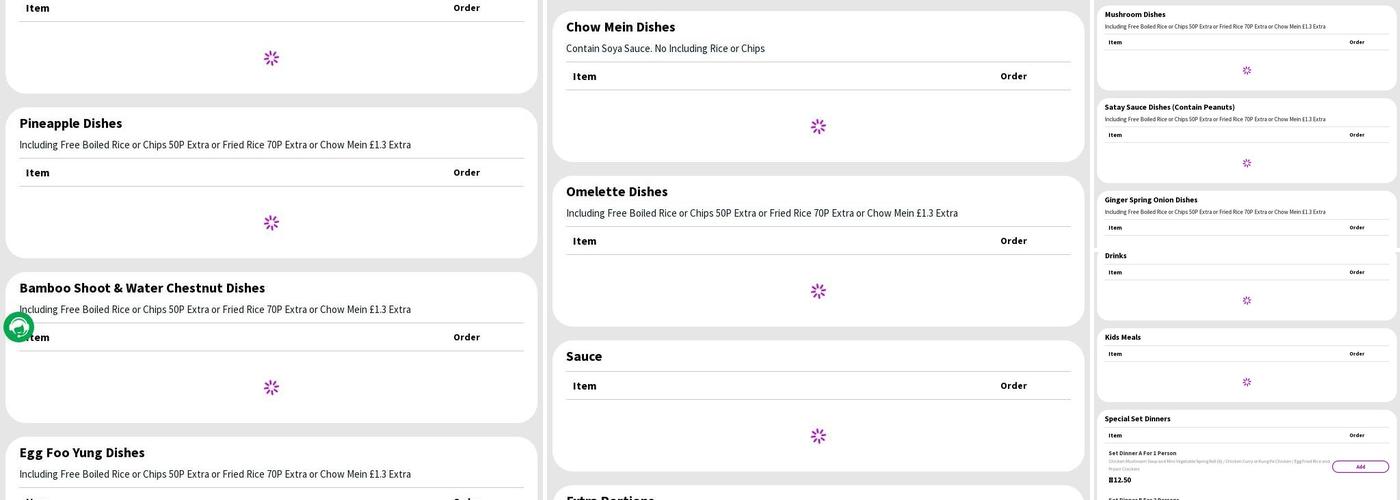Click the Satay Sauce Dishes loading spinner
1400x500 pixels.
point(1246,163)
